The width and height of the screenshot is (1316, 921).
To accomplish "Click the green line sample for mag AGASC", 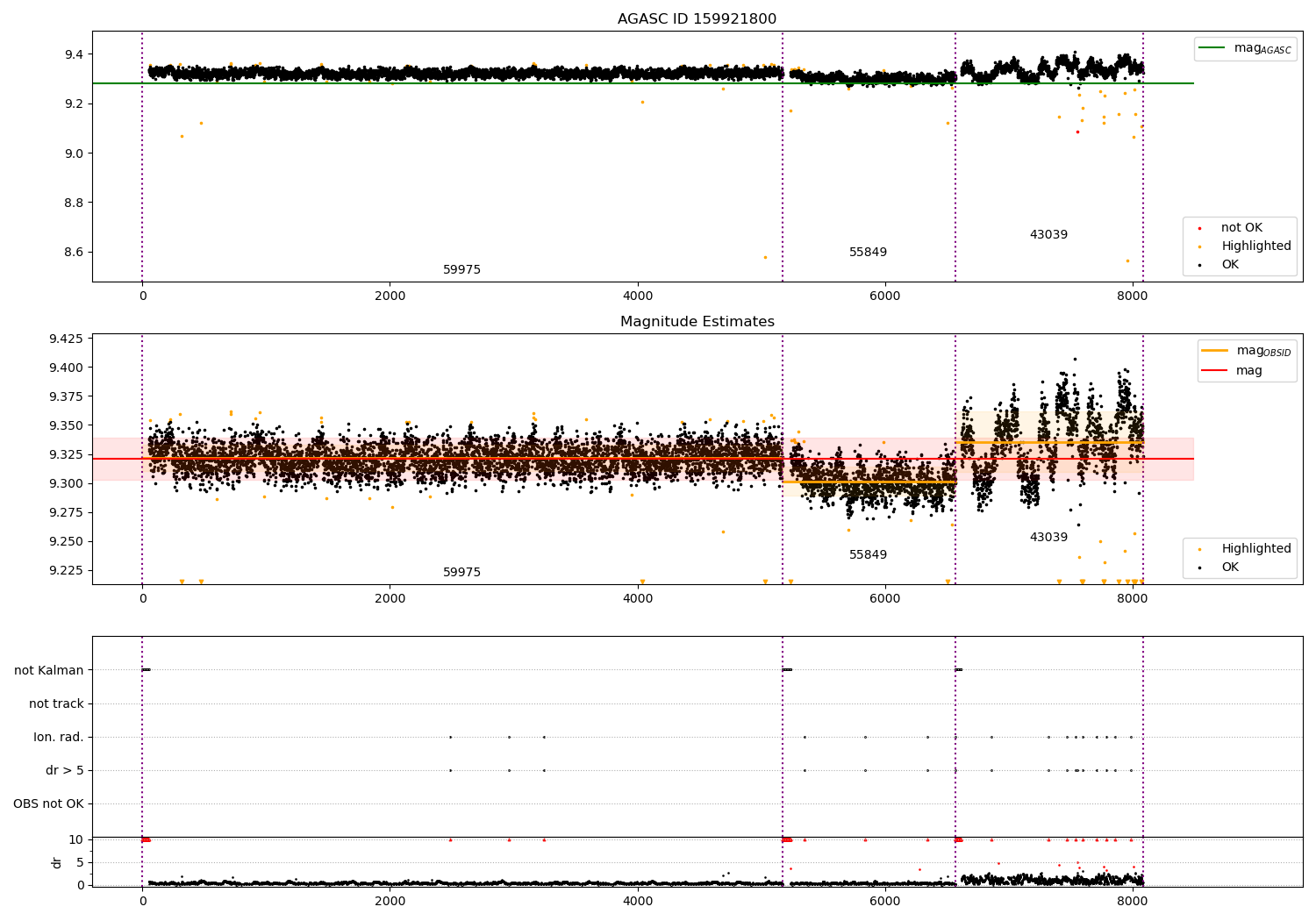I will coord(1212,47).
